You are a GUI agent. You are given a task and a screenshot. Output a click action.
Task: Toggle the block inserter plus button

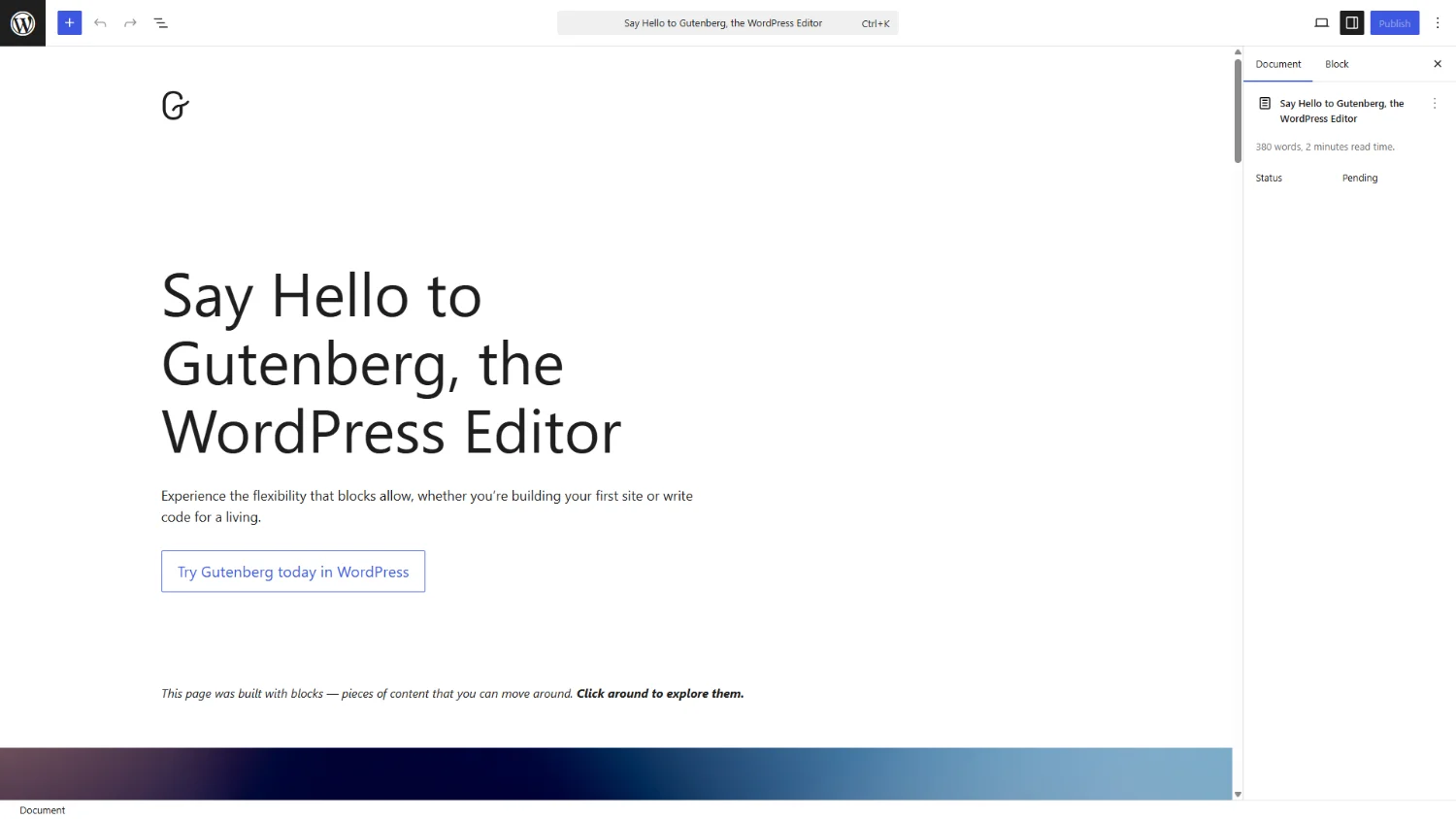pos(70,22)
